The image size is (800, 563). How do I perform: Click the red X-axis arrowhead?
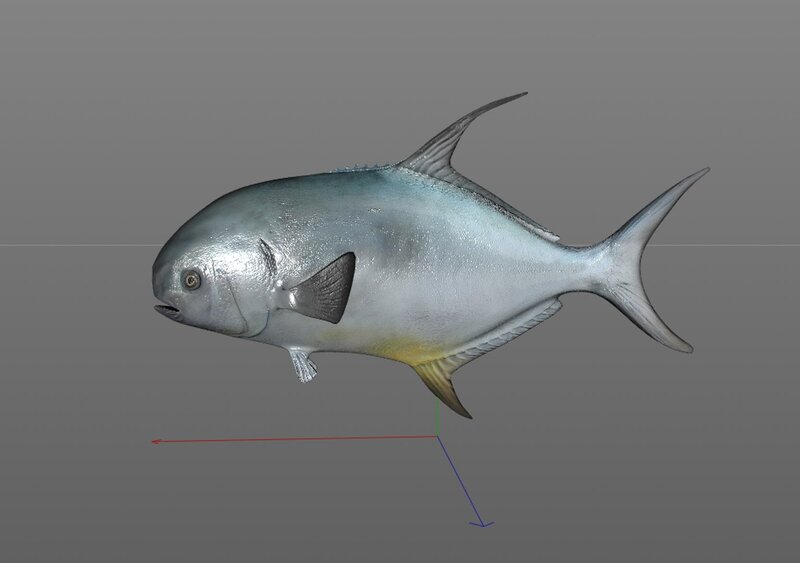155,440
